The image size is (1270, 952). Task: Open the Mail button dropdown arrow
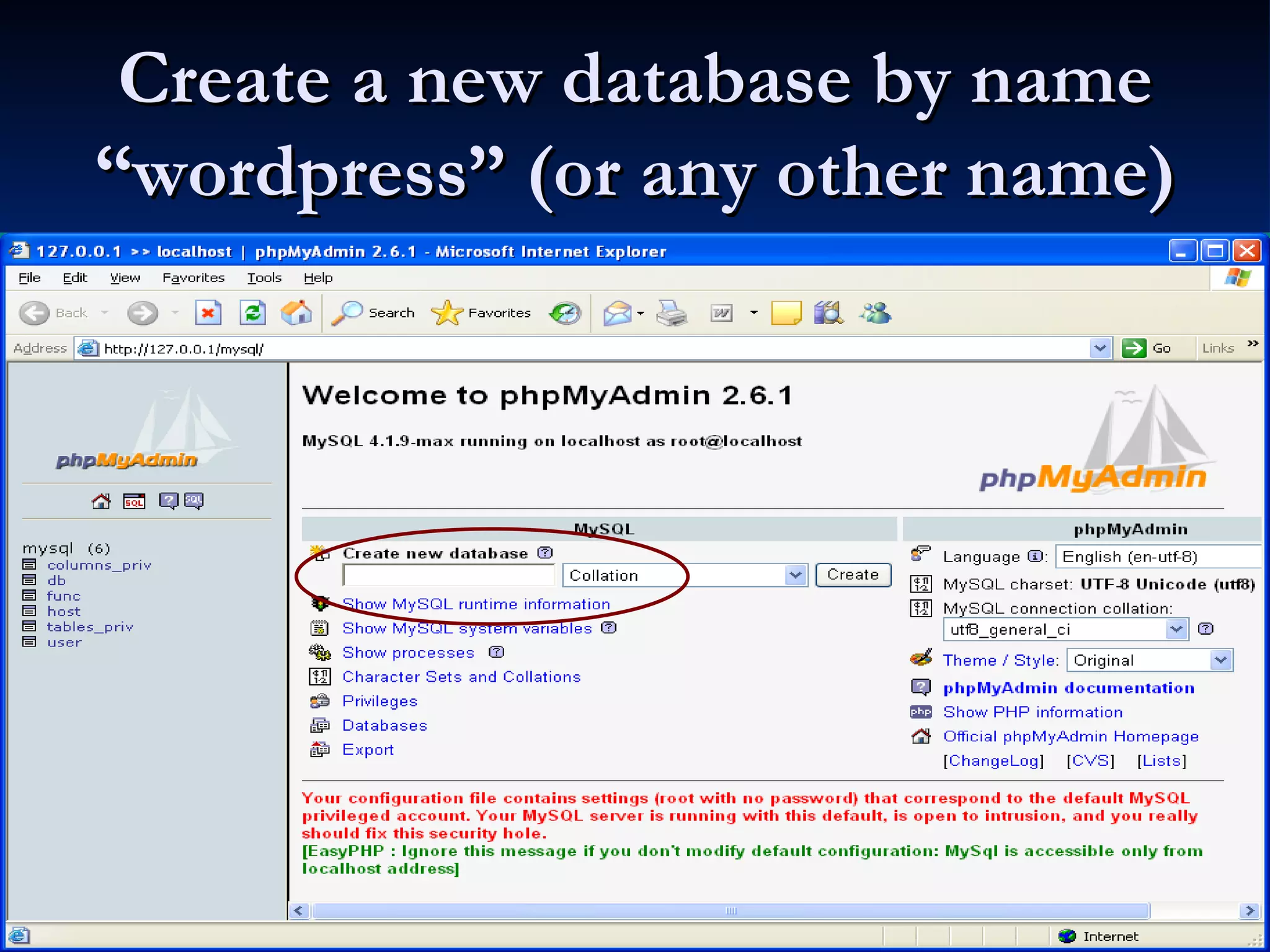coord(641,313)
